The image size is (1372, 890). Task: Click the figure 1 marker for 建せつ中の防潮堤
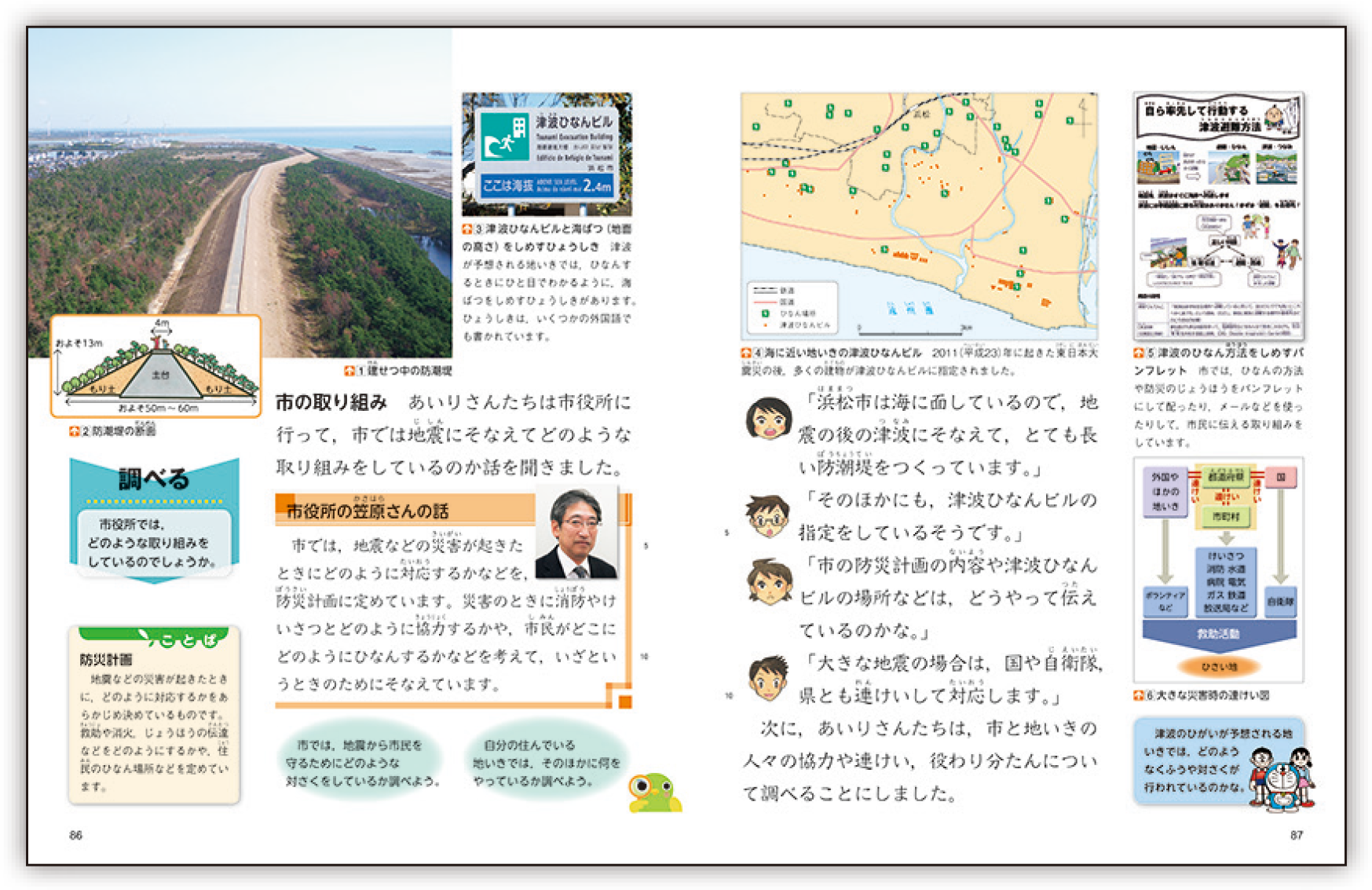(349, 370)
